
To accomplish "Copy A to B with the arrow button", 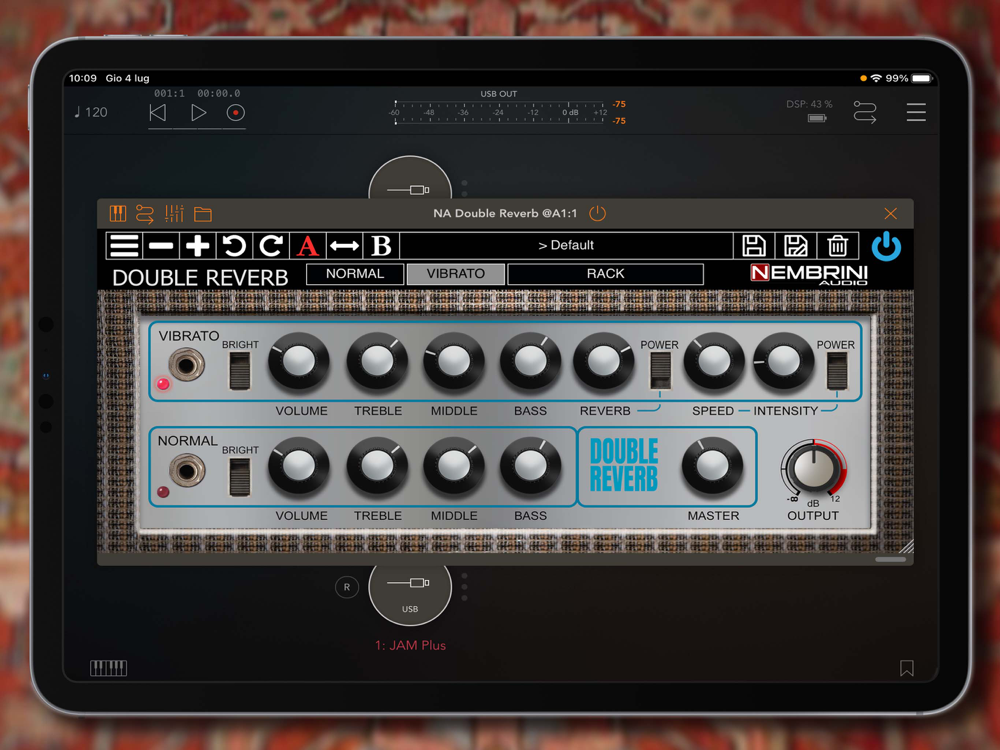I will click(x=344, y=246).
